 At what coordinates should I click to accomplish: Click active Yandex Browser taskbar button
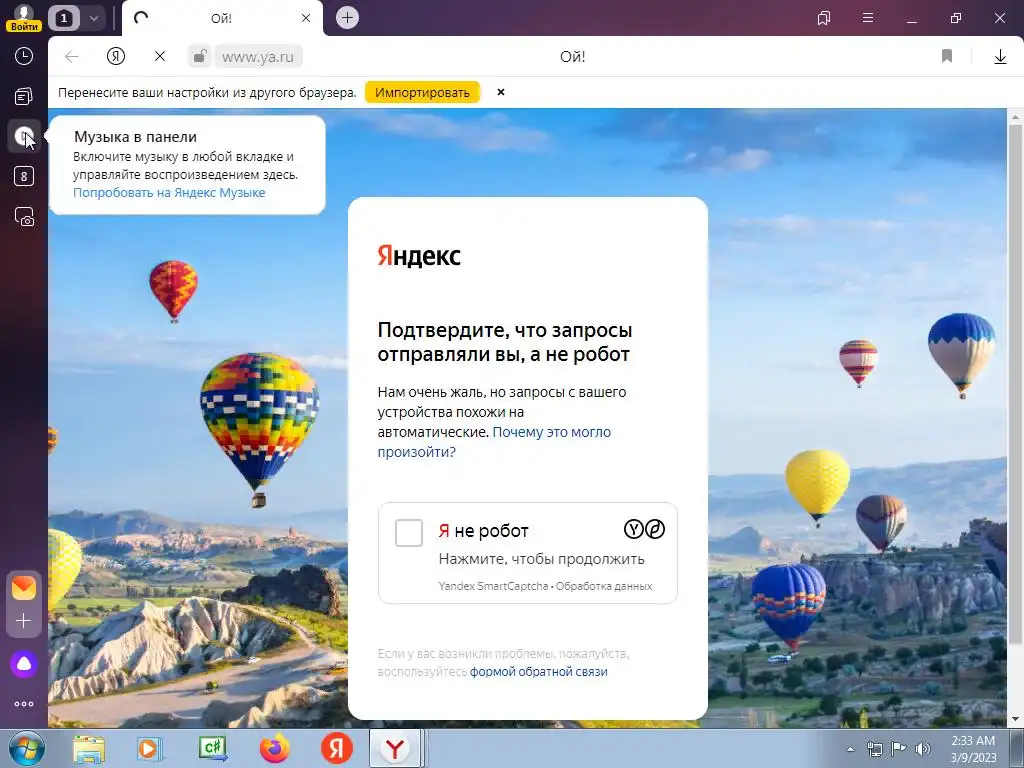395,749
